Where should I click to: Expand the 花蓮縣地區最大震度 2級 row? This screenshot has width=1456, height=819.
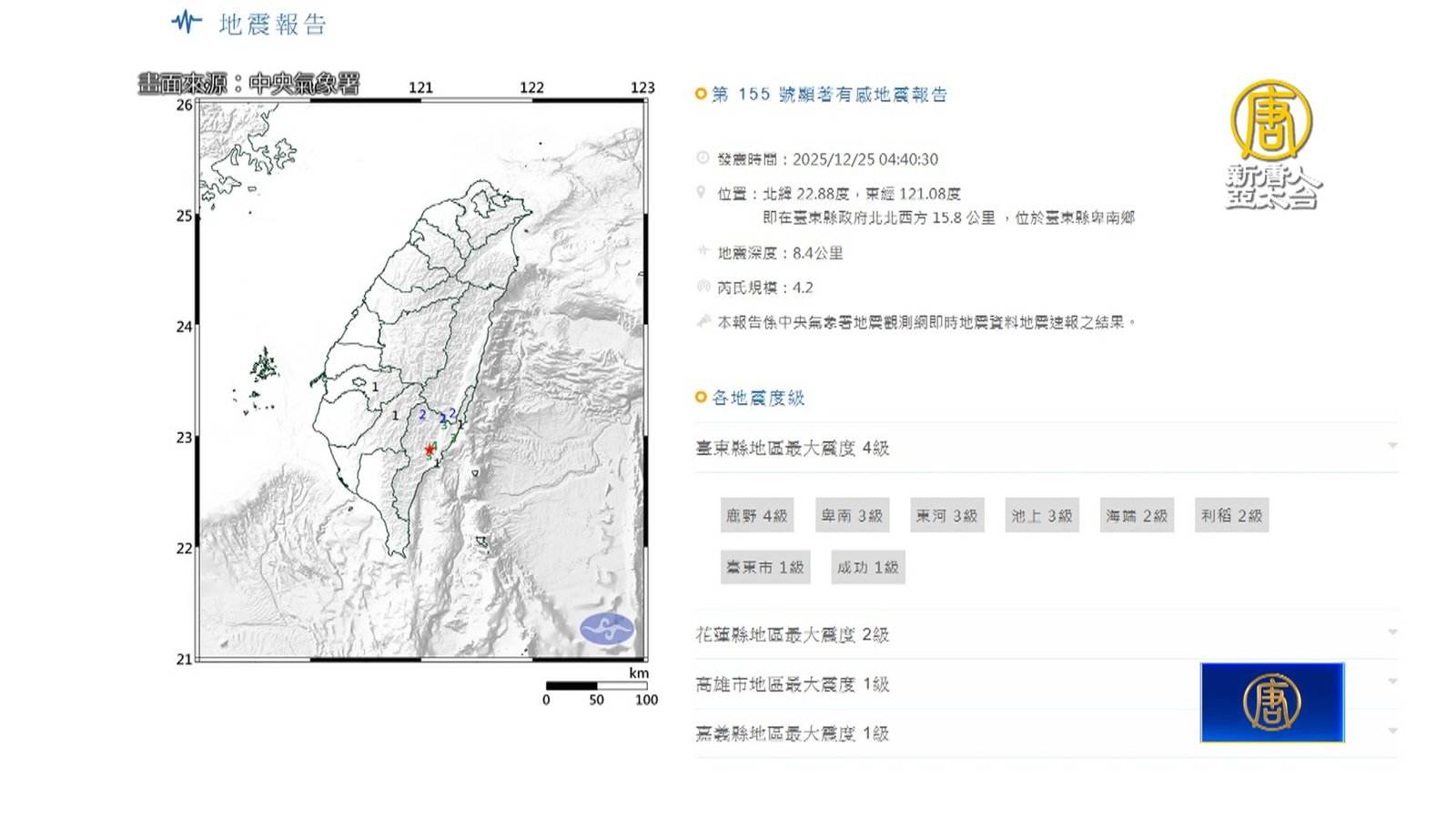1392,632
